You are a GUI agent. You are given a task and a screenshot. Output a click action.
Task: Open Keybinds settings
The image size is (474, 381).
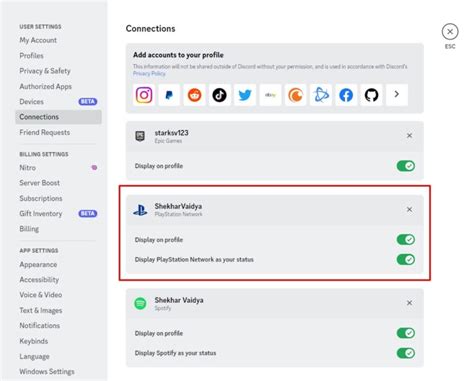click(x=58, y=341)
